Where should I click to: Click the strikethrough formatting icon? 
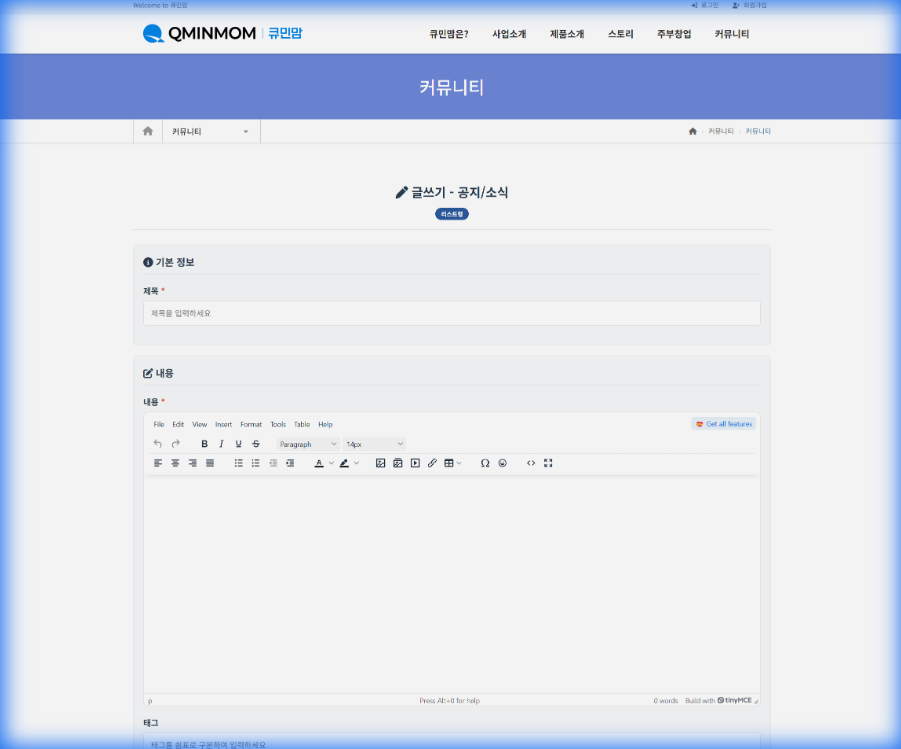tap(256, 444)
